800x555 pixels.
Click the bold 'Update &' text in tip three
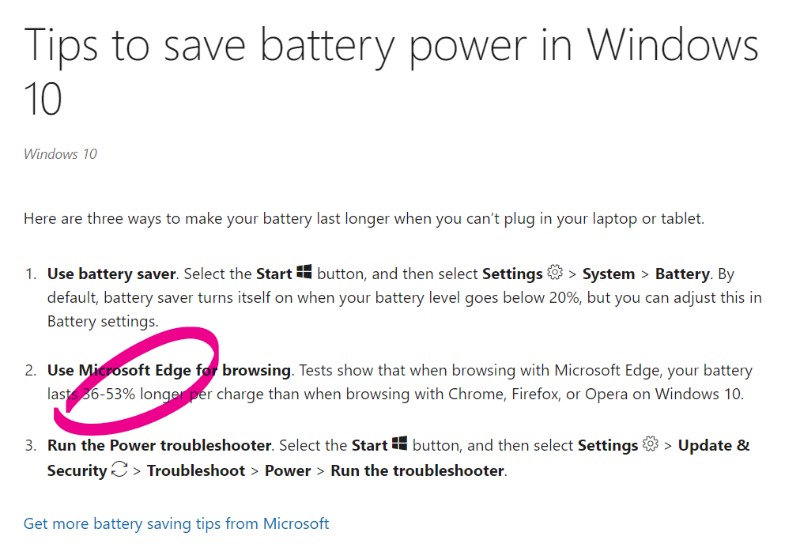coord(714,445)
